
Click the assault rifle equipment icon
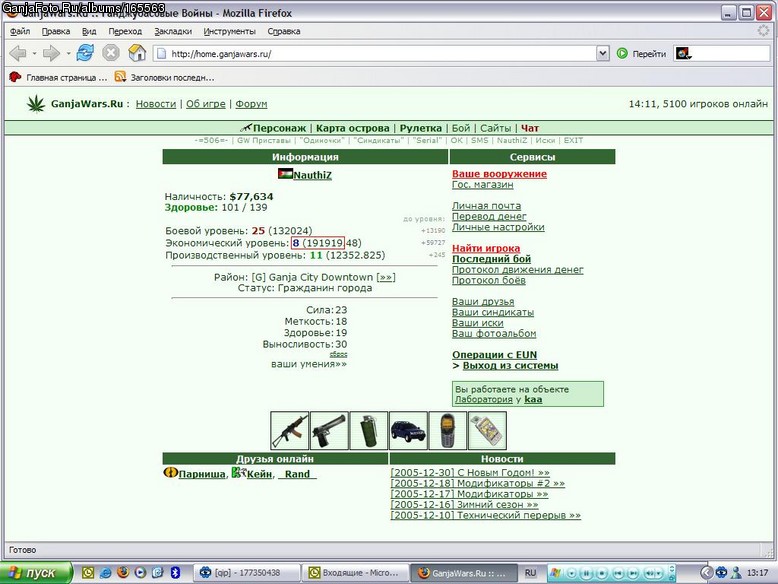point(289,430)
